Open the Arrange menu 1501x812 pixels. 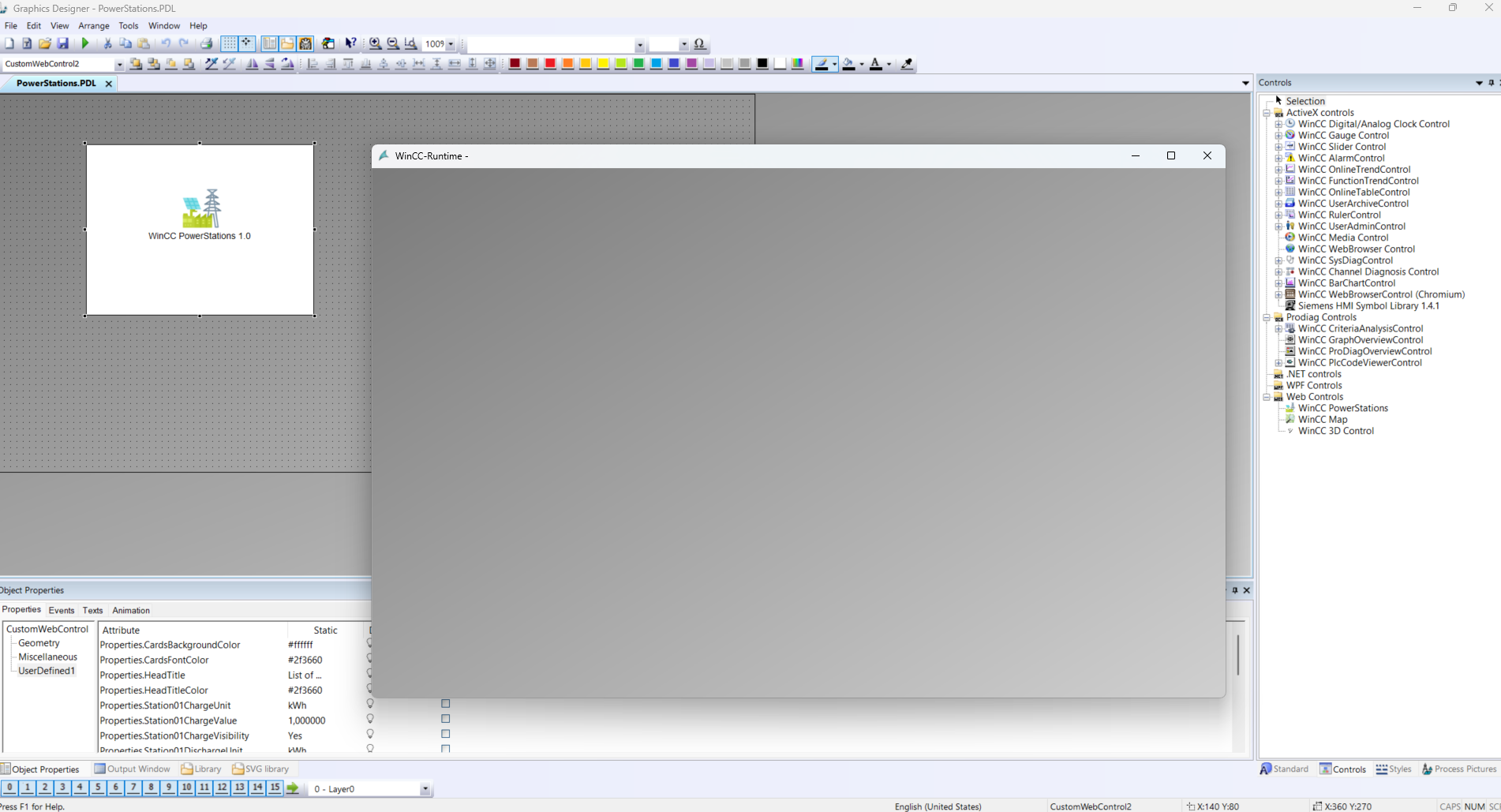[x=94, y=26]
